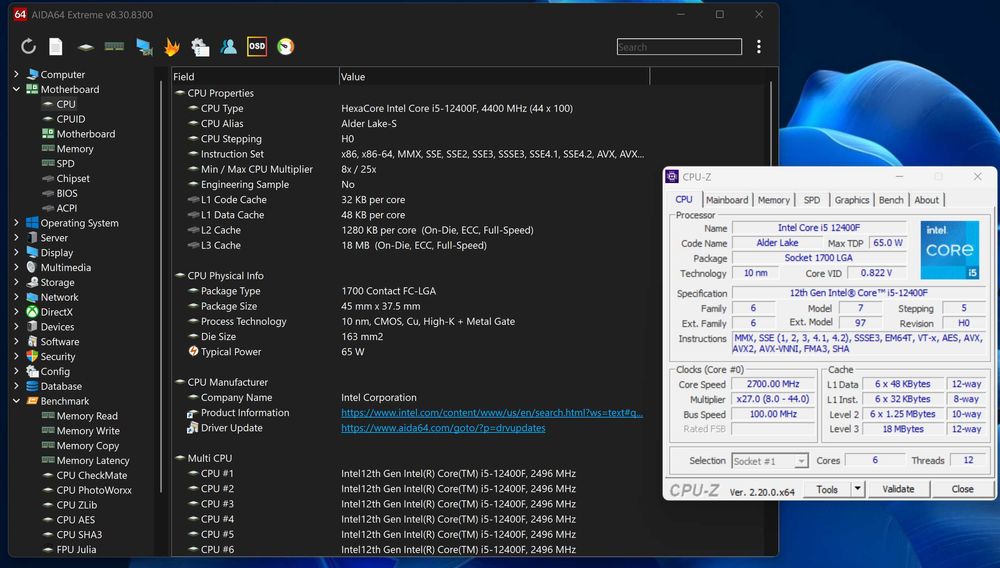1000x568 pixels.
Task: Click the Close button in CPU-Z
Action: 962,489
